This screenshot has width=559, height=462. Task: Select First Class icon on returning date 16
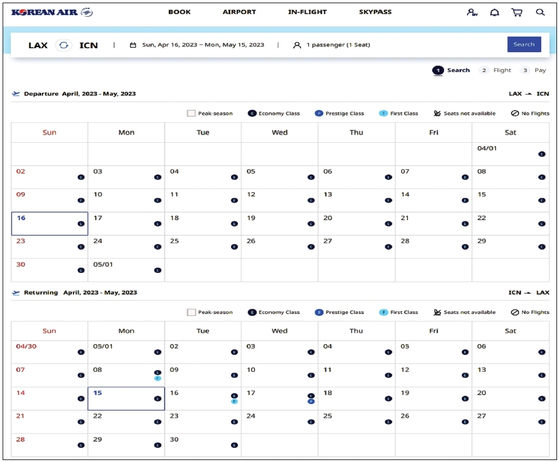tap(234, 401)
